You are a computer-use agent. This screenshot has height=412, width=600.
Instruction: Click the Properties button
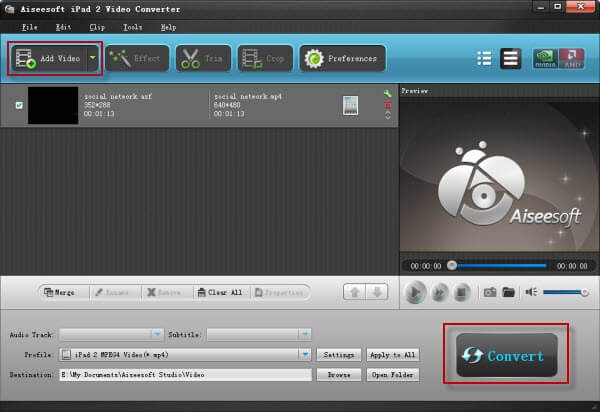pos(280,293)
